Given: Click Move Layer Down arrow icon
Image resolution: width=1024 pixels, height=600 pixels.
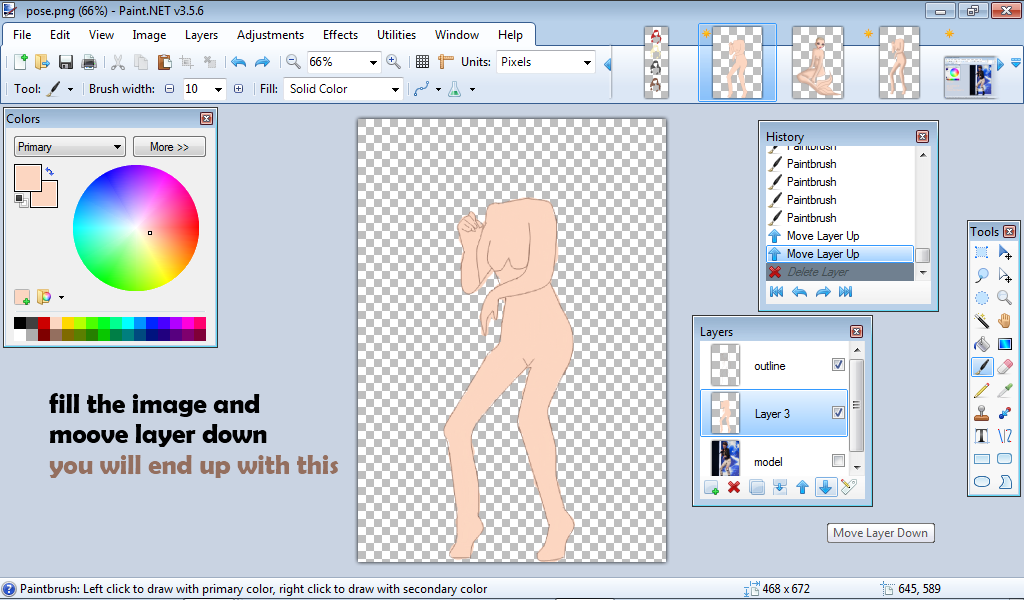Looking at the screenshot, I should click(825, 487).
